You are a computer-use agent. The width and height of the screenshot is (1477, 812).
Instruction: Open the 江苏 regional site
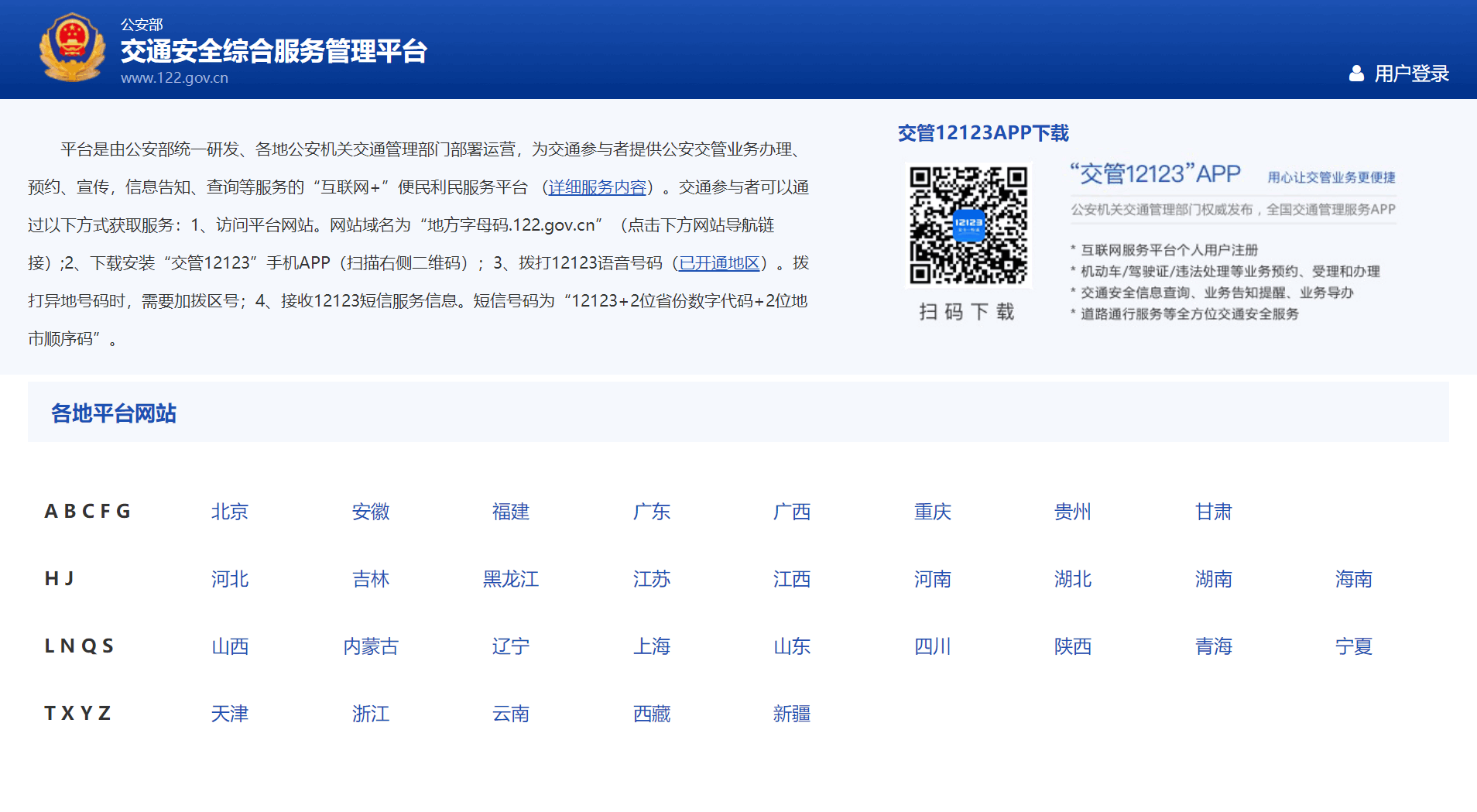click(651, 579)
